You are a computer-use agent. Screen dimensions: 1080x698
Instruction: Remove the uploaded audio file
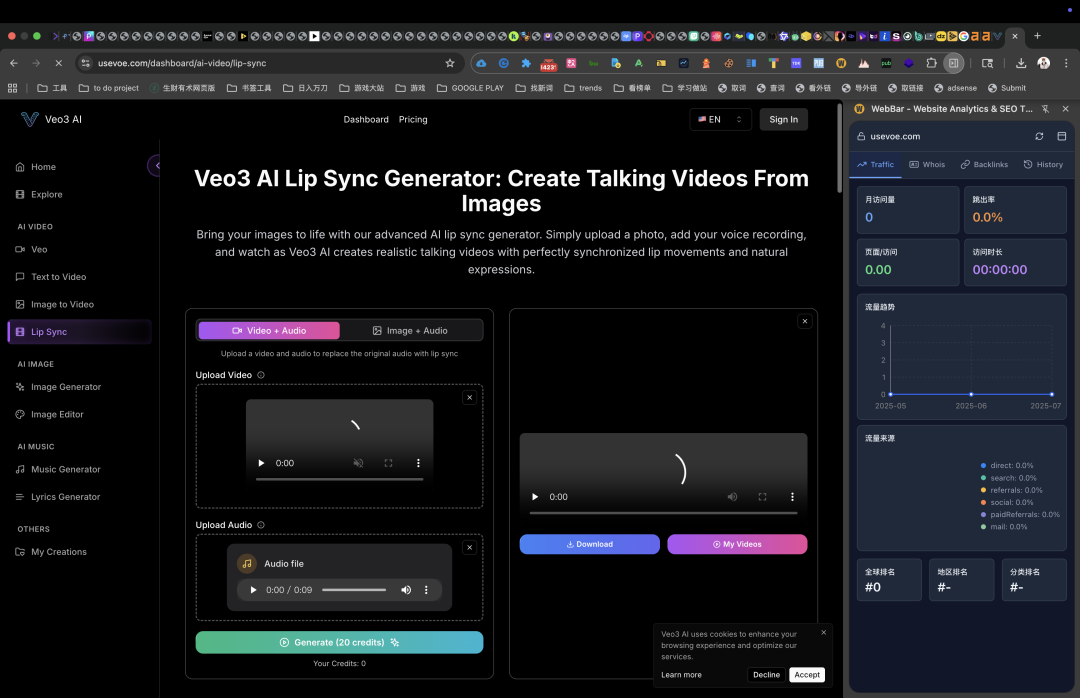(x=470, y=548)
